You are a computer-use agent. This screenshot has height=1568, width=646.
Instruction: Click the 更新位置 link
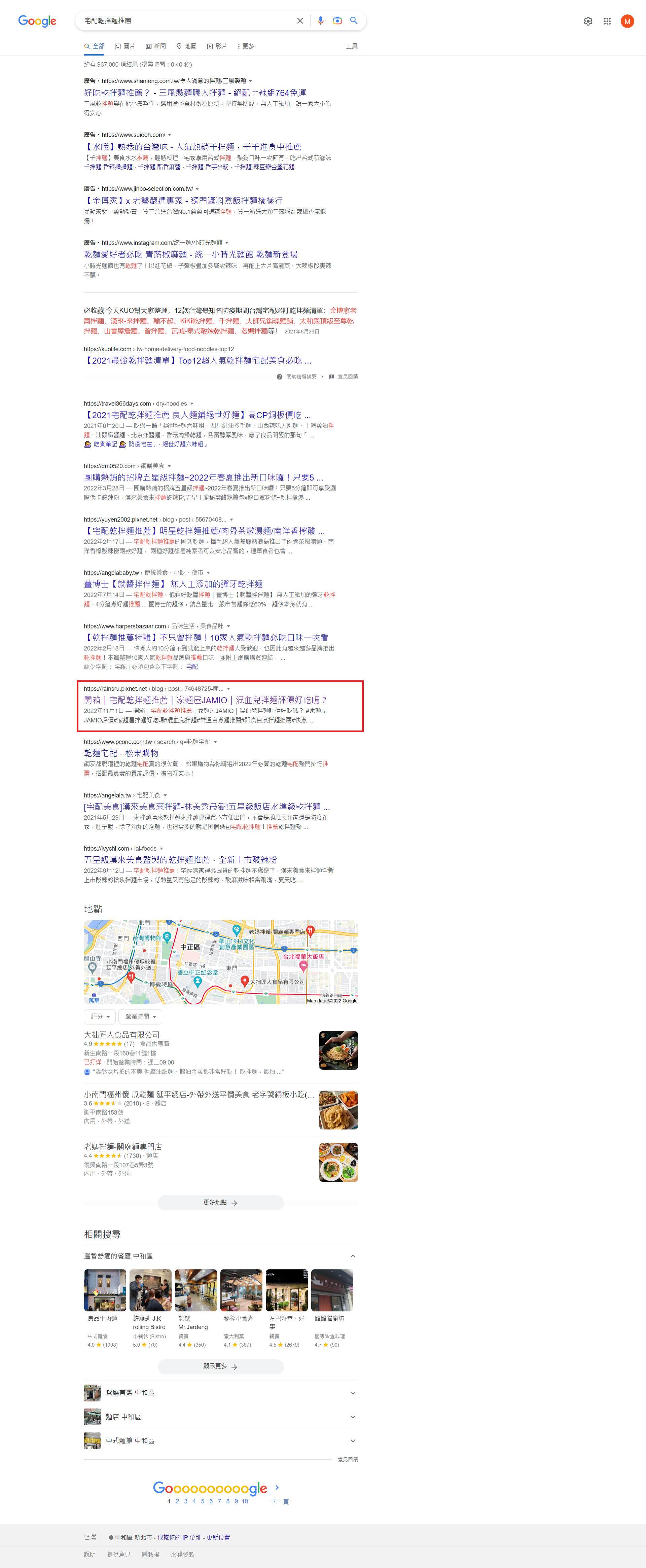tap(218, 1538)
